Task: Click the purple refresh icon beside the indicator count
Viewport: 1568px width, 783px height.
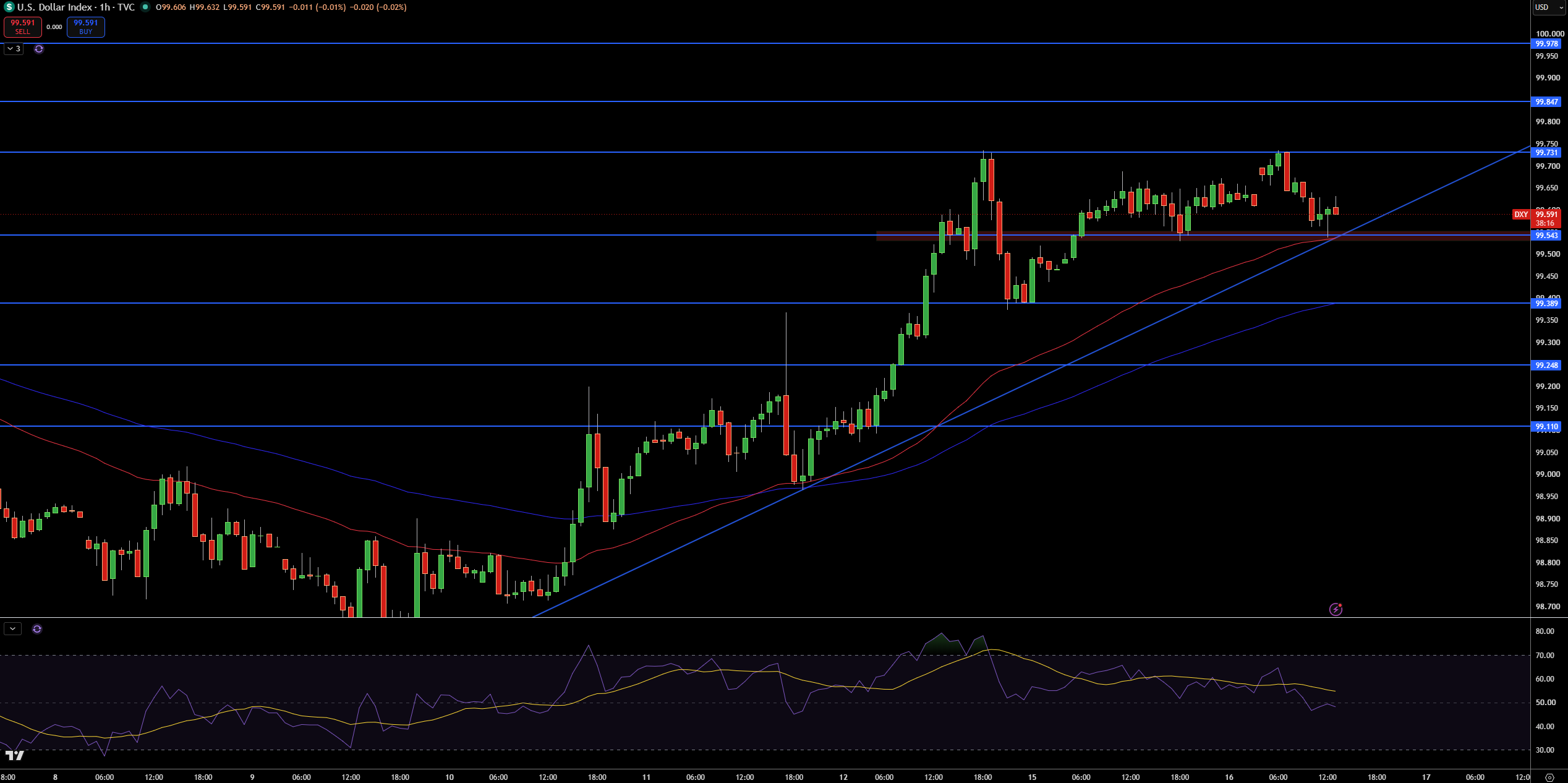Action: 39,49
